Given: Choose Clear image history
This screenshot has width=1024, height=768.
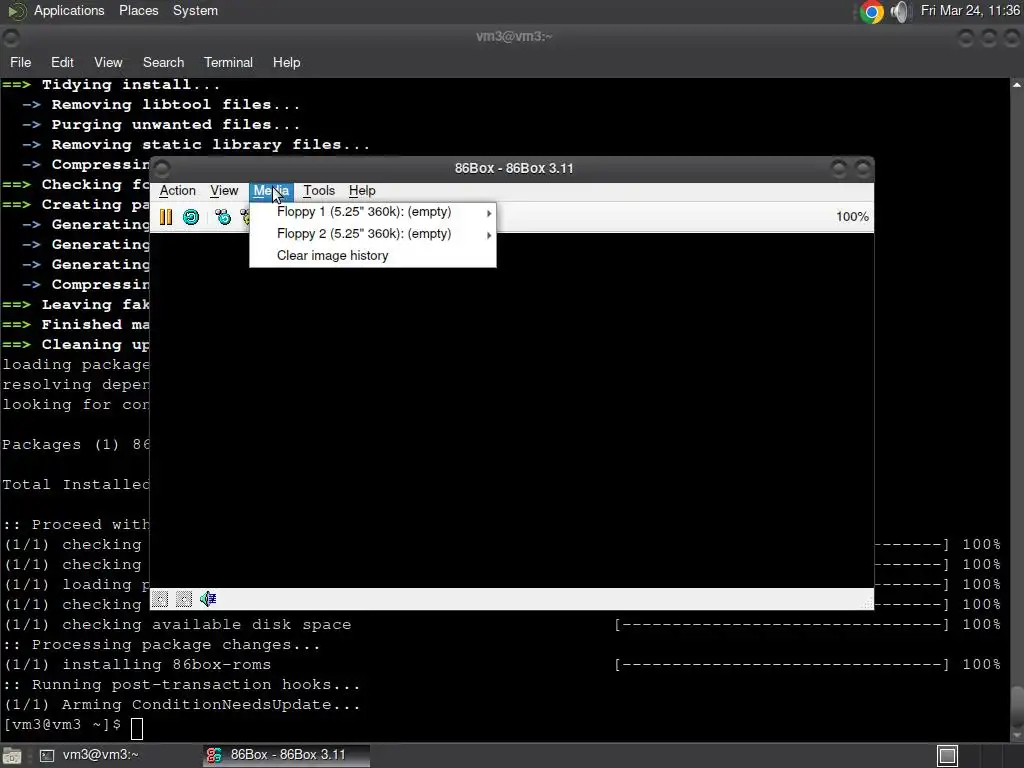Looking at the screenshot, I should coord(373,255).
